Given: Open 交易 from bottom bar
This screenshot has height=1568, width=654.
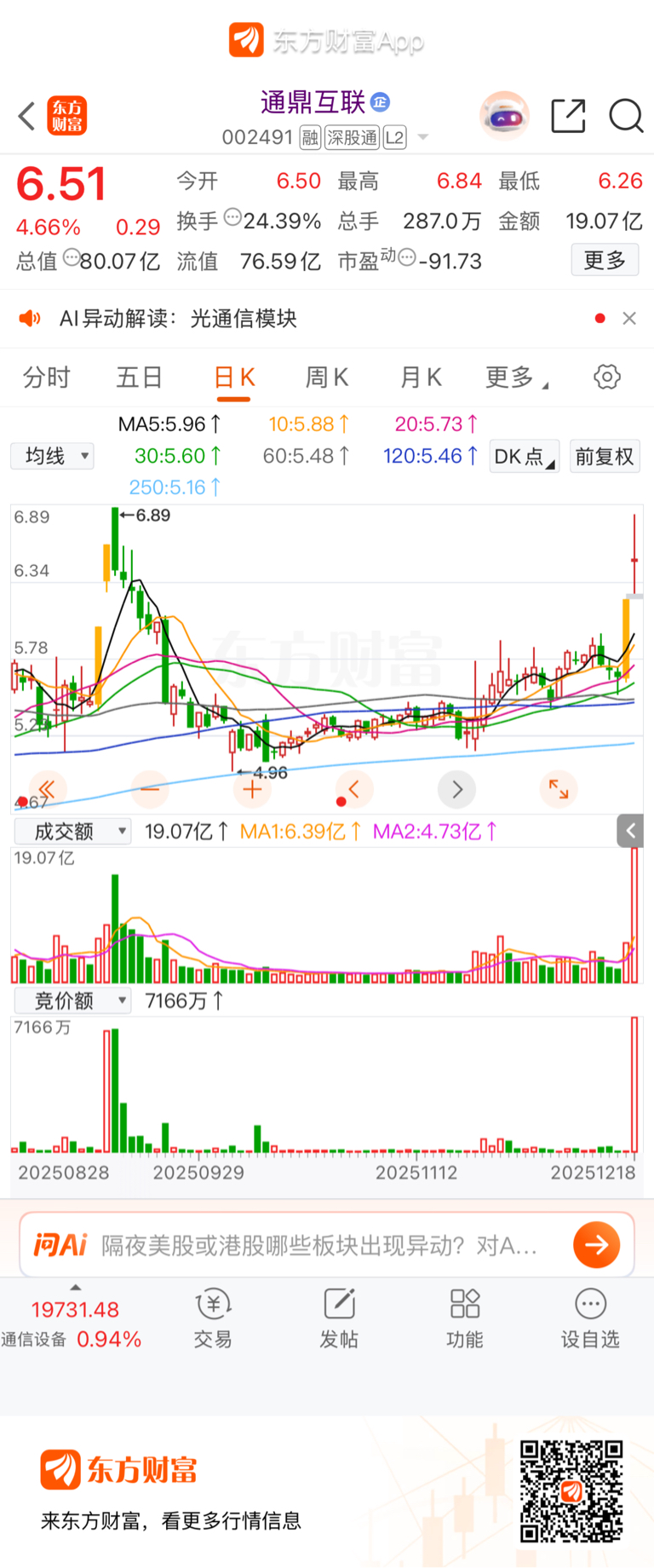Looking at the screenshot, I should pyautogui.click(x=213, y=1318).
